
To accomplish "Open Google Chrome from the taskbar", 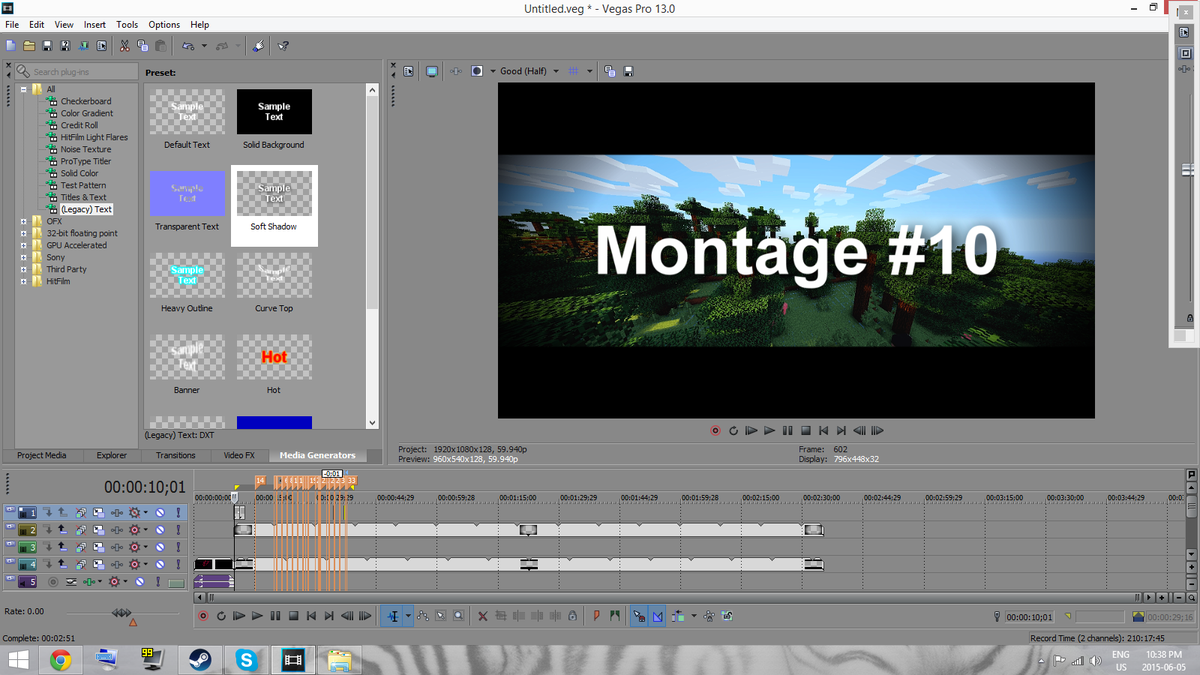I will 61,660.
